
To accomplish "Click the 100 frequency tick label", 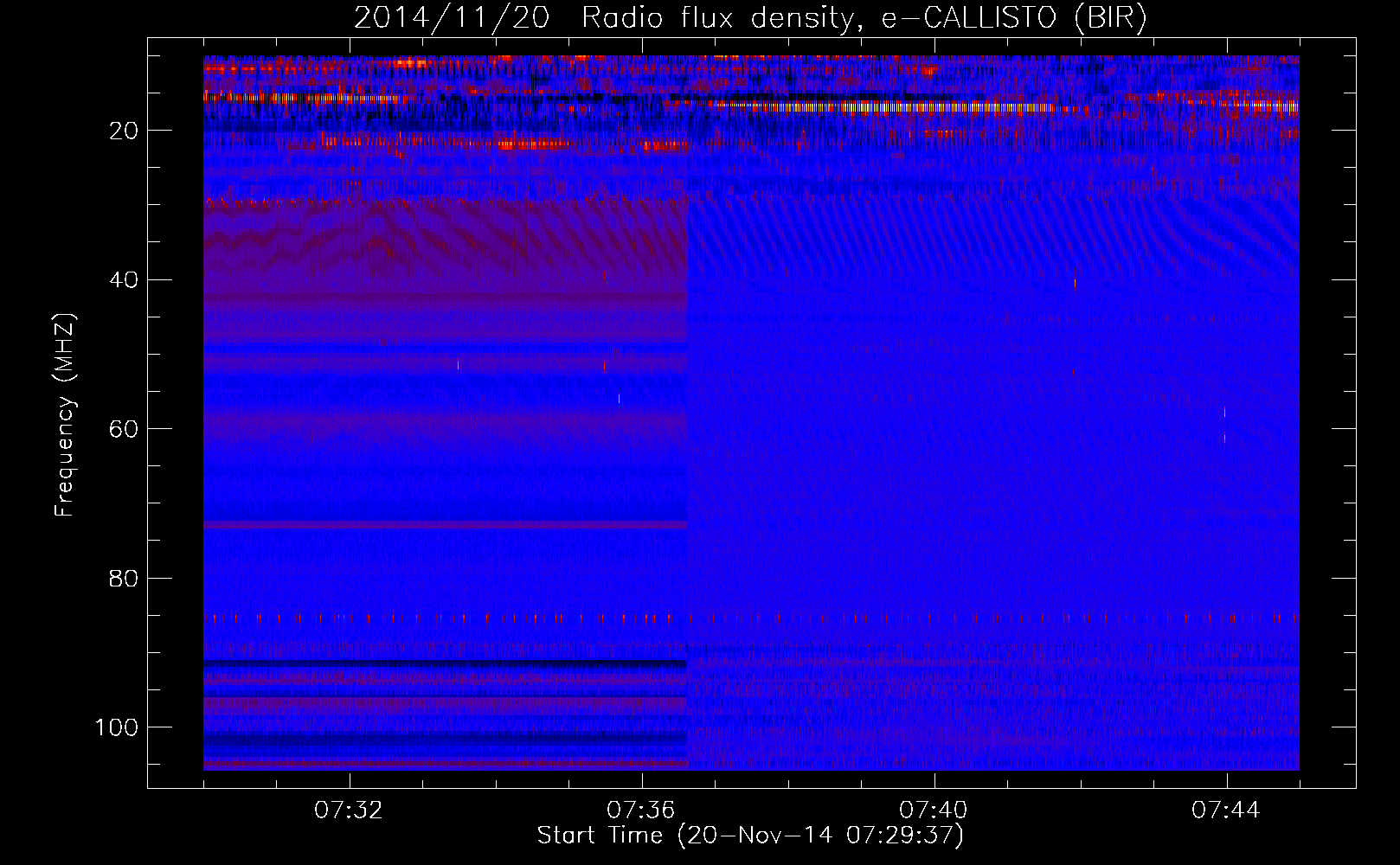I will click(117, 727).
